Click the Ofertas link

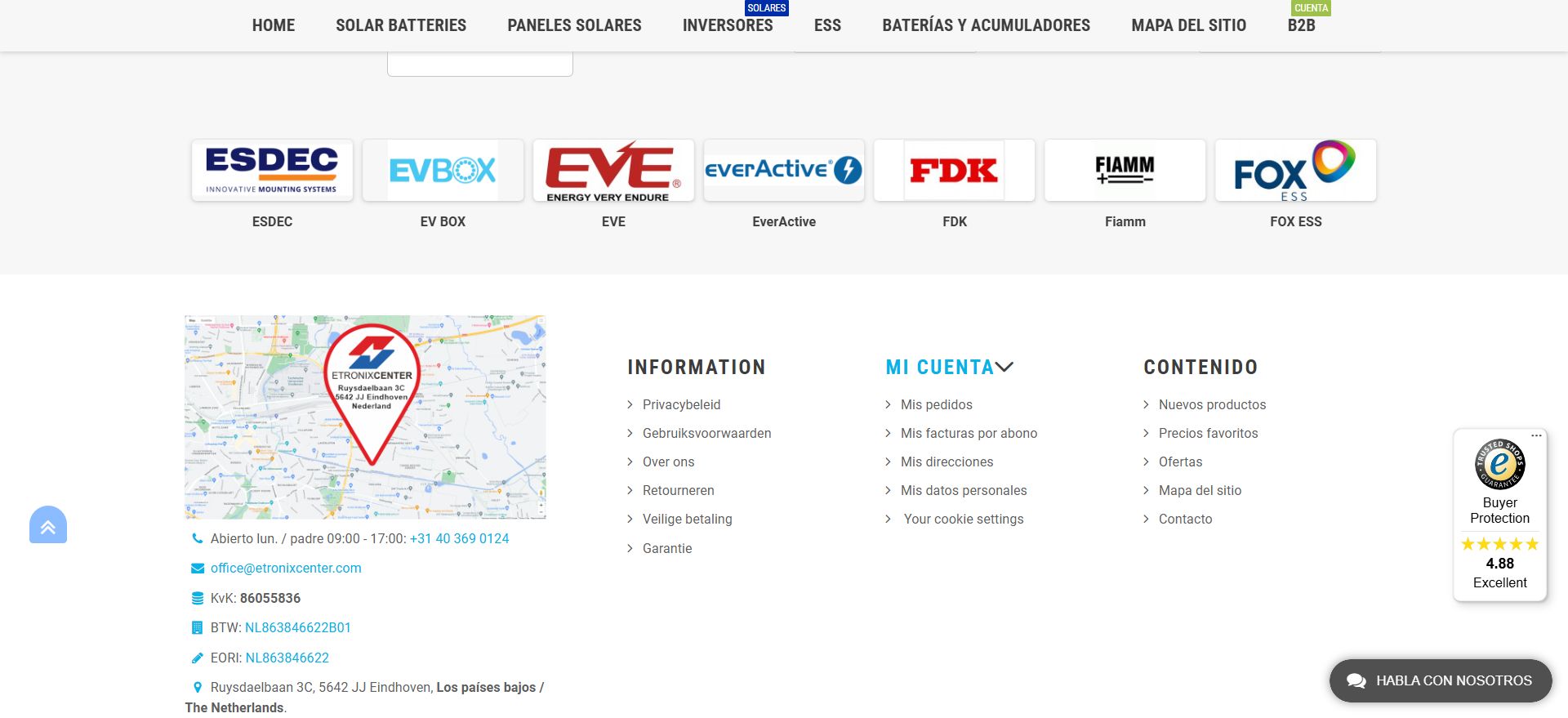click(1180, 462)
